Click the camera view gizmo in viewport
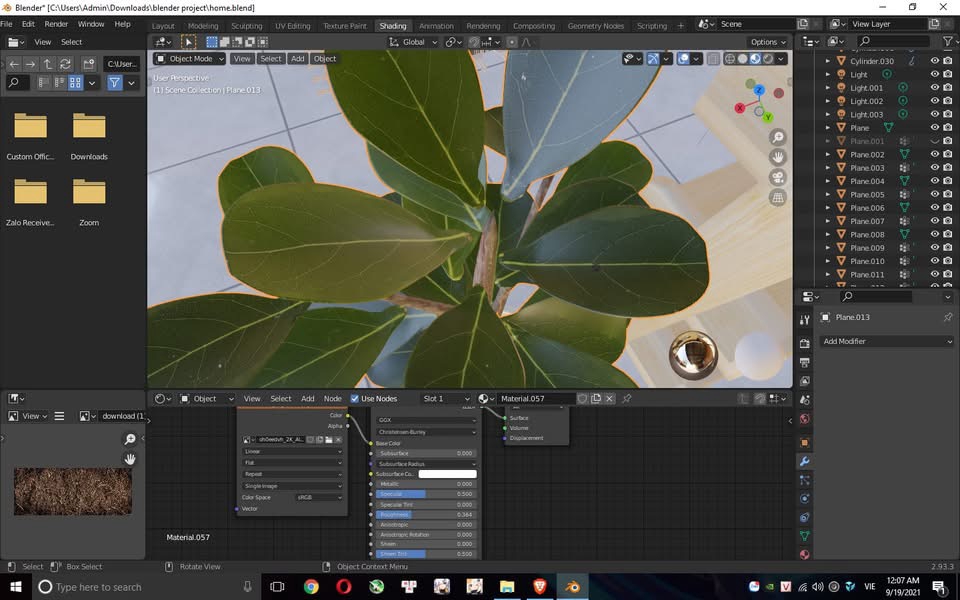 tap(778, 178)
